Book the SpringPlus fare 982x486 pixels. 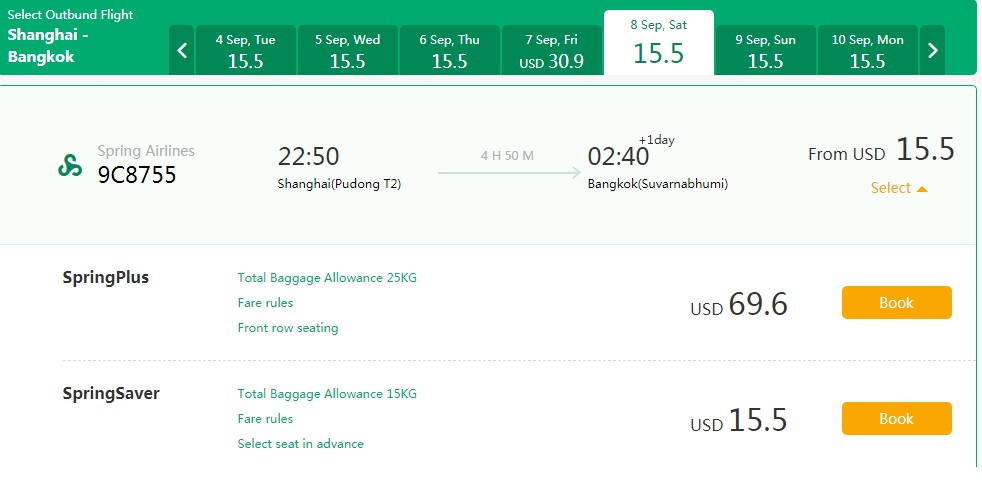point(897,302)
